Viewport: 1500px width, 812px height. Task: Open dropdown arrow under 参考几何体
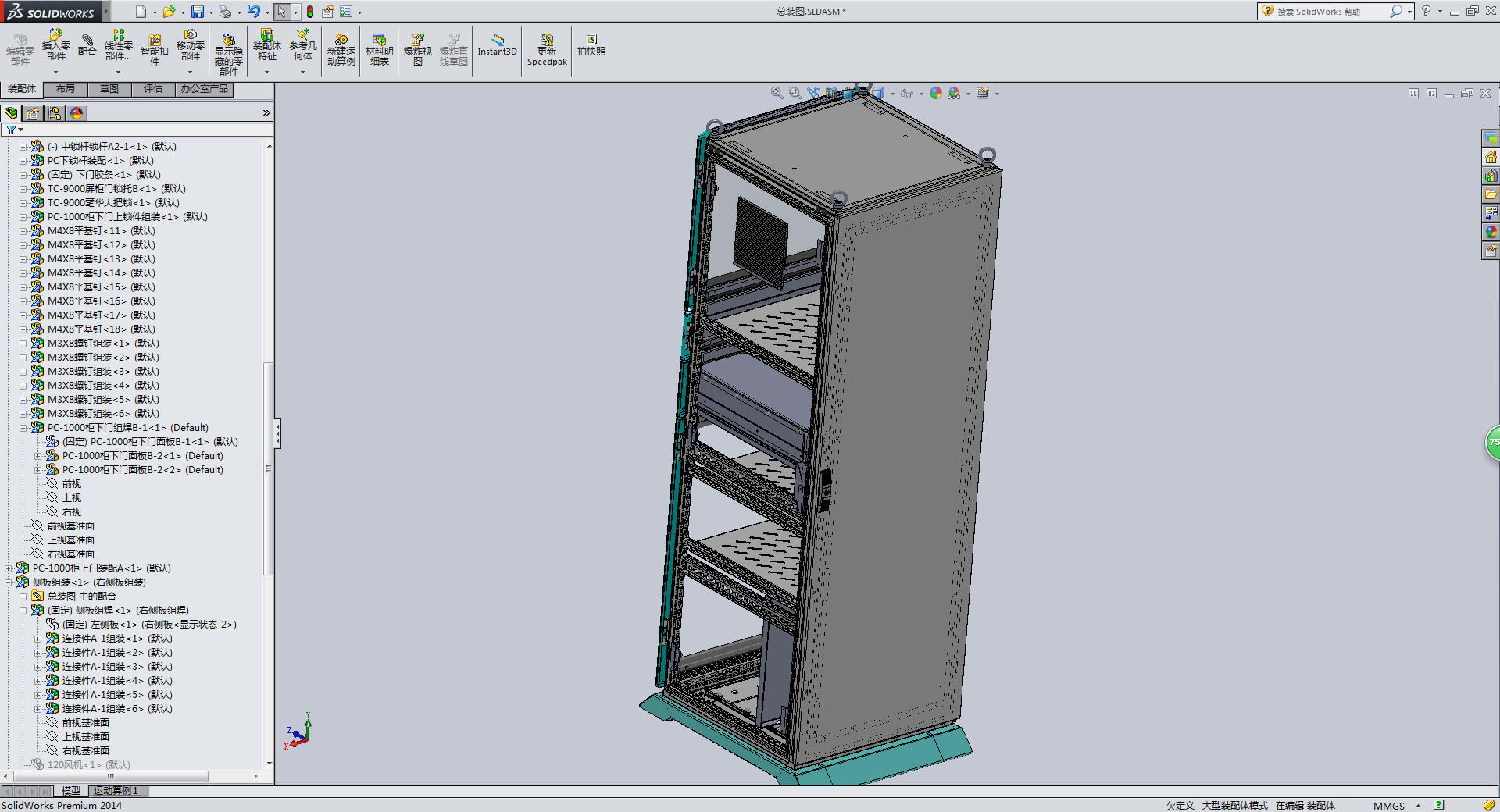(x=303, y=72)
